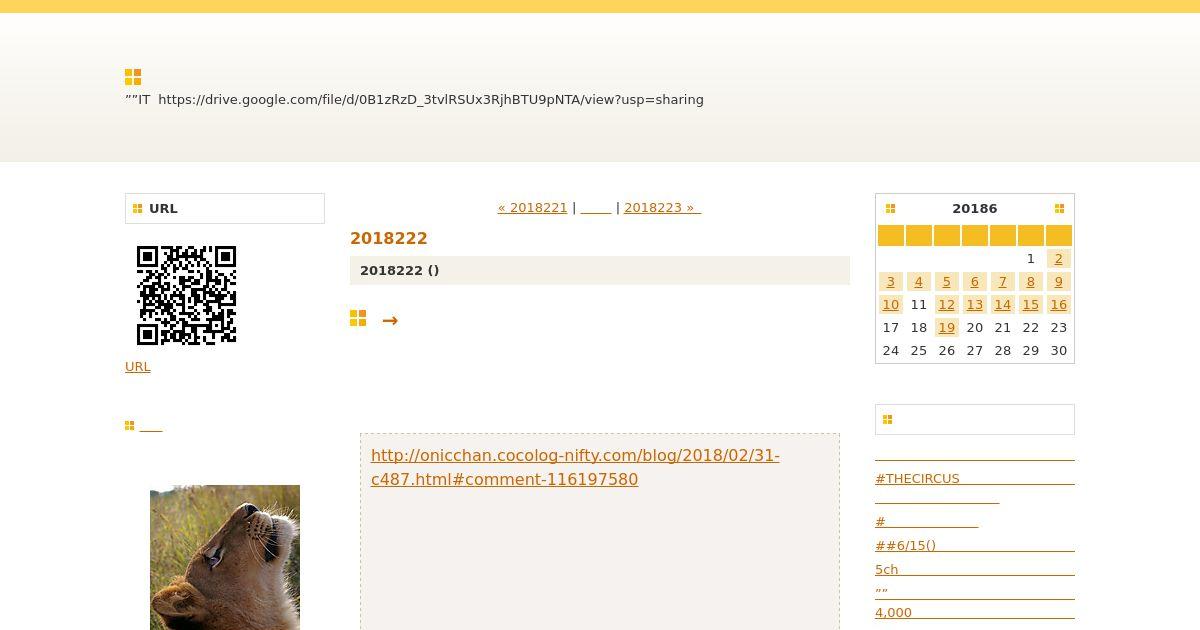Click the URL sidebar section header
The width and height of the screenshot is (1200, 630).
(225, 209)
